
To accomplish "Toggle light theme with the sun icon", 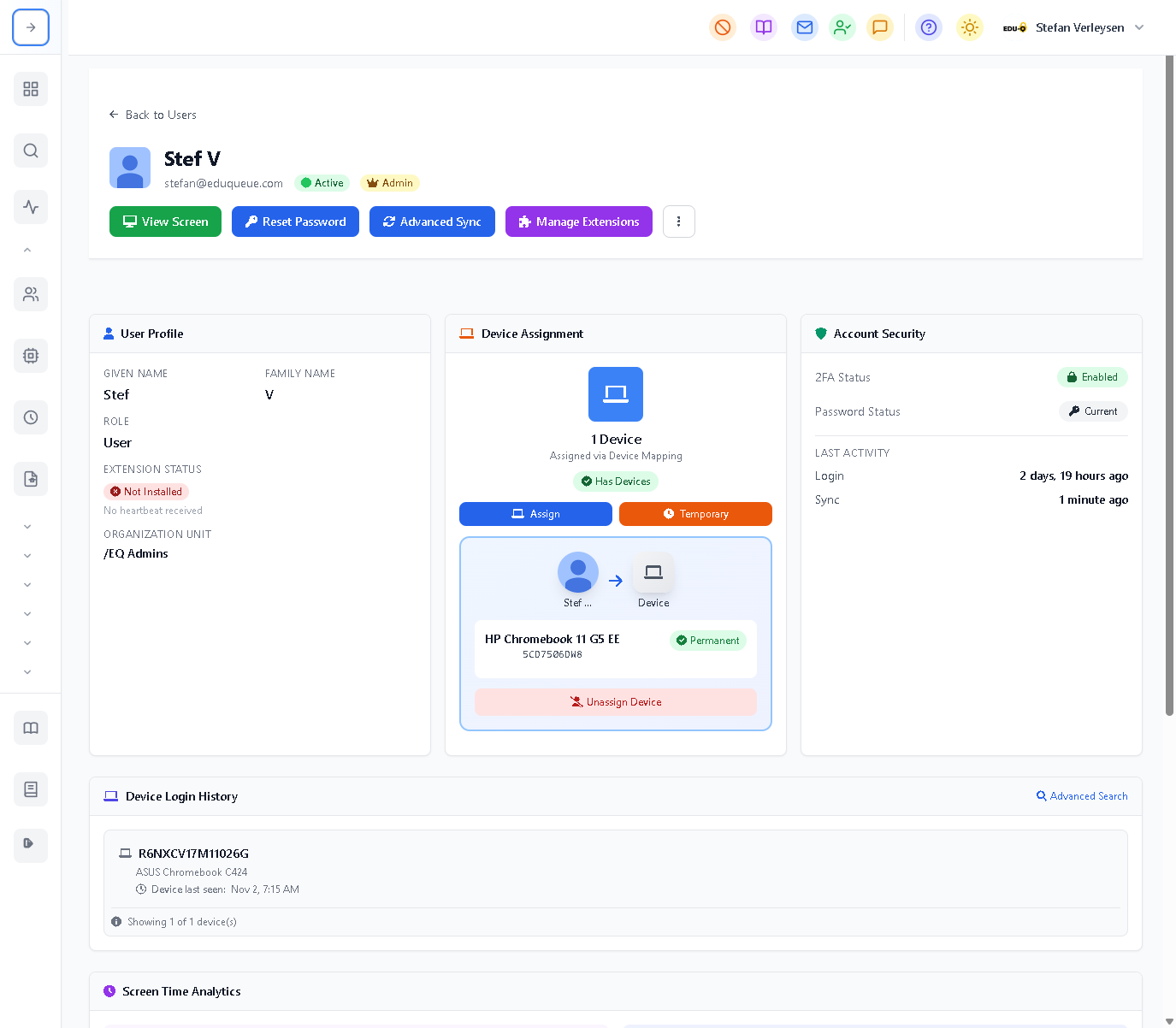I will tap(969, 27).
